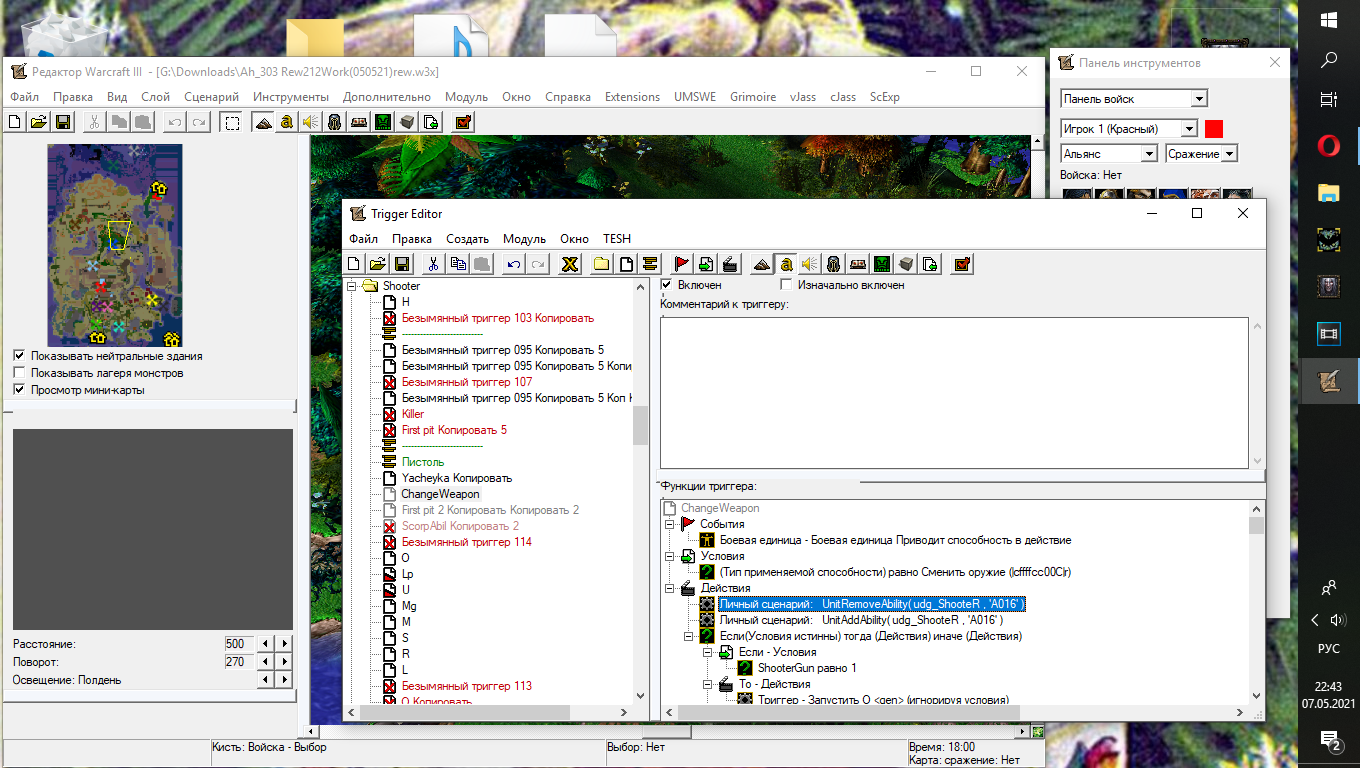This screenshot has height=768, width=1360.
Task: Increase Расстояние value with right arrow
Action: coord(285,644)
